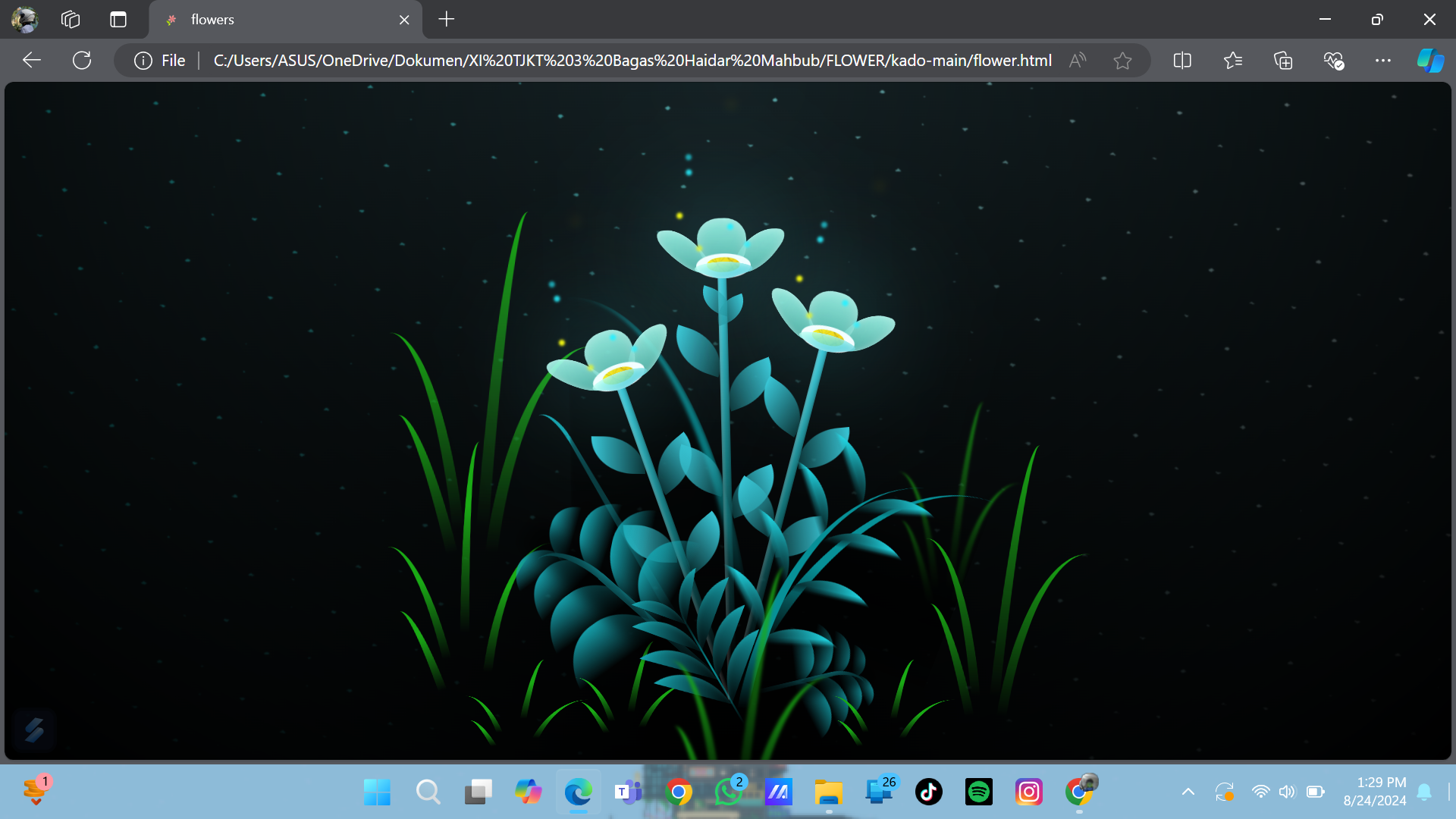1456x819 pixels.
Task: Open a new tab
Action: click(x=447, y=20)
